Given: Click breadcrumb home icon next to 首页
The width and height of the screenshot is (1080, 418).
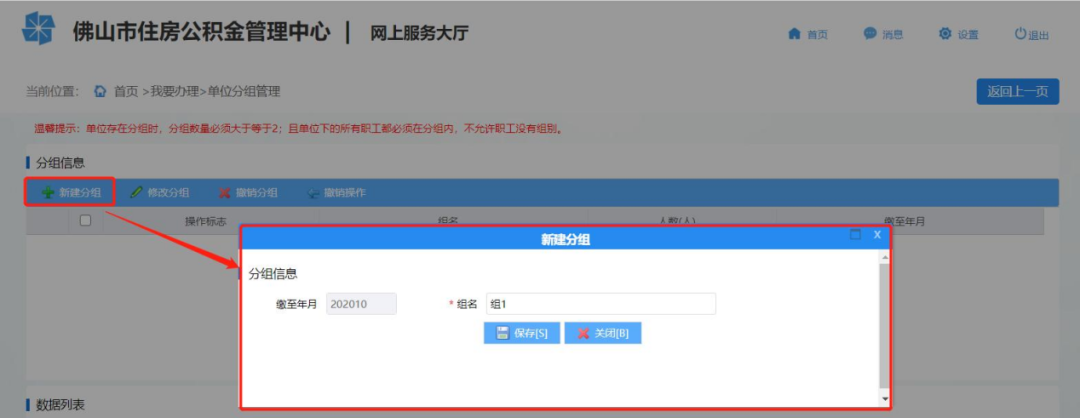Looking at the screenshot, I should (100, 91).
